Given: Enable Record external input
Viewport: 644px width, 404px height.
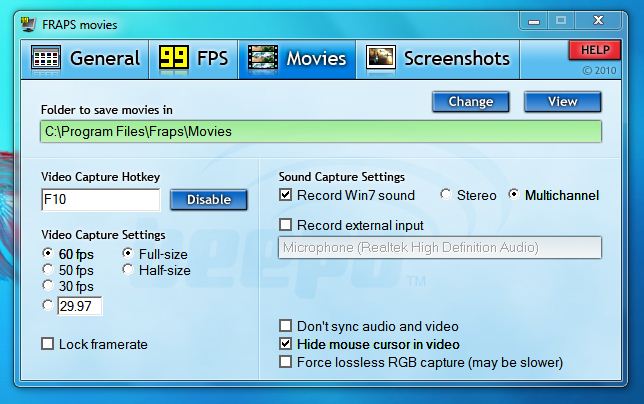Looking at the screenshot, I should [351, 225].
